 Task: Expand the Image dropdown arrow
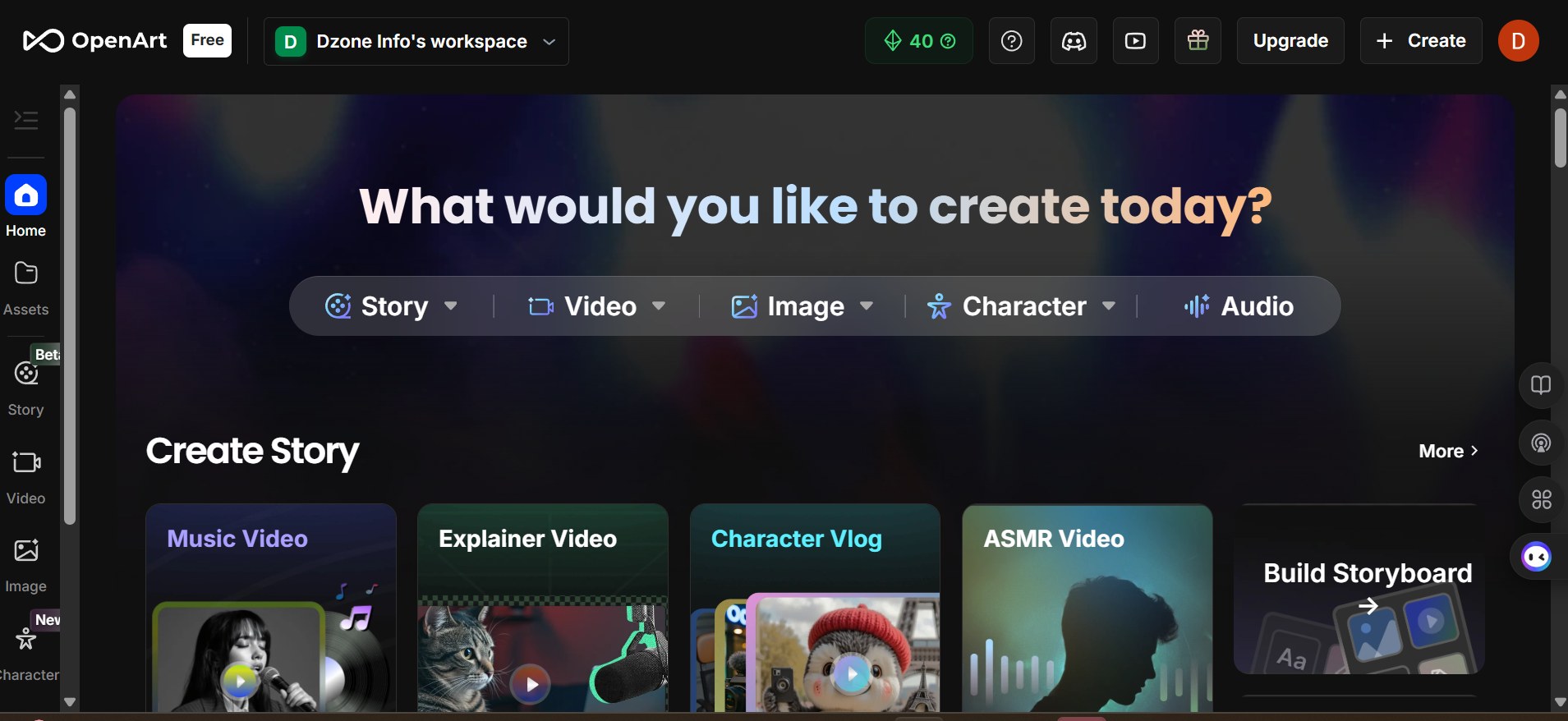pyautogui.click(x=866, y=306)
